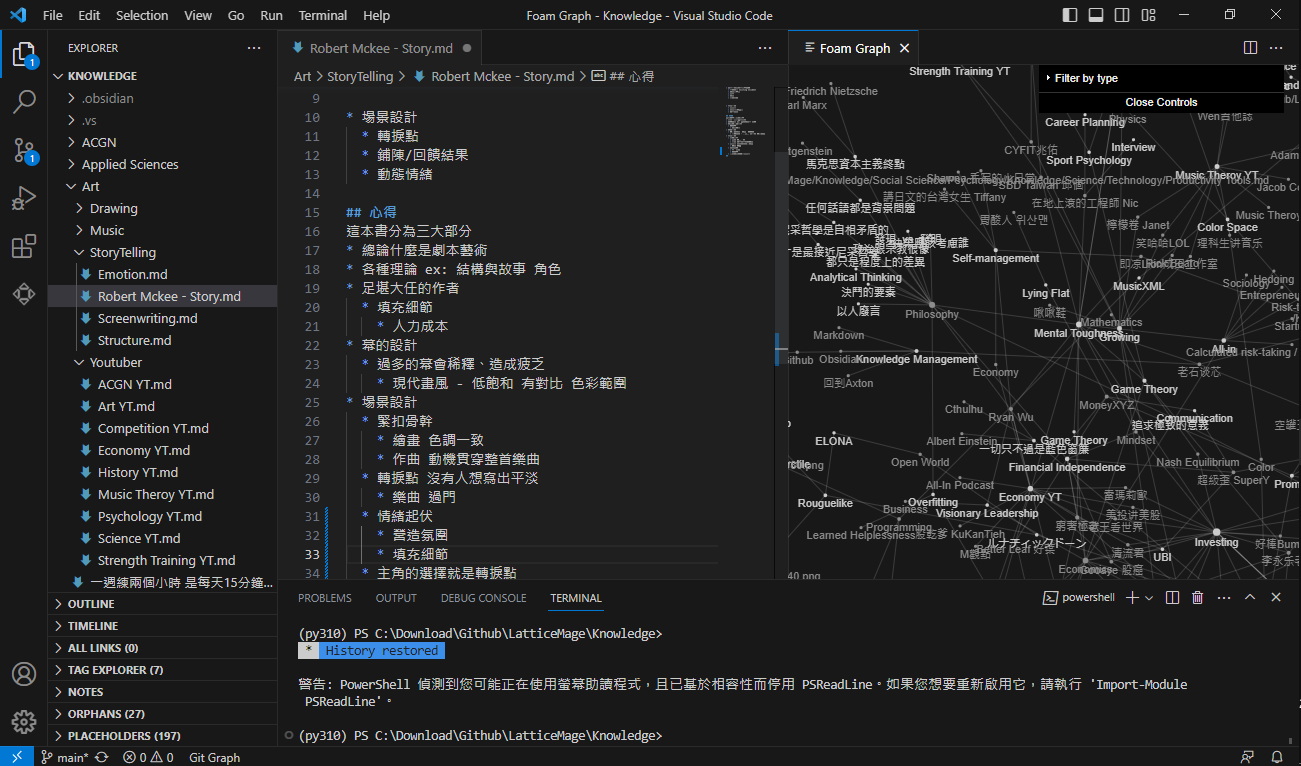Open more actions for Foam Graph group

pos(1276,48)
